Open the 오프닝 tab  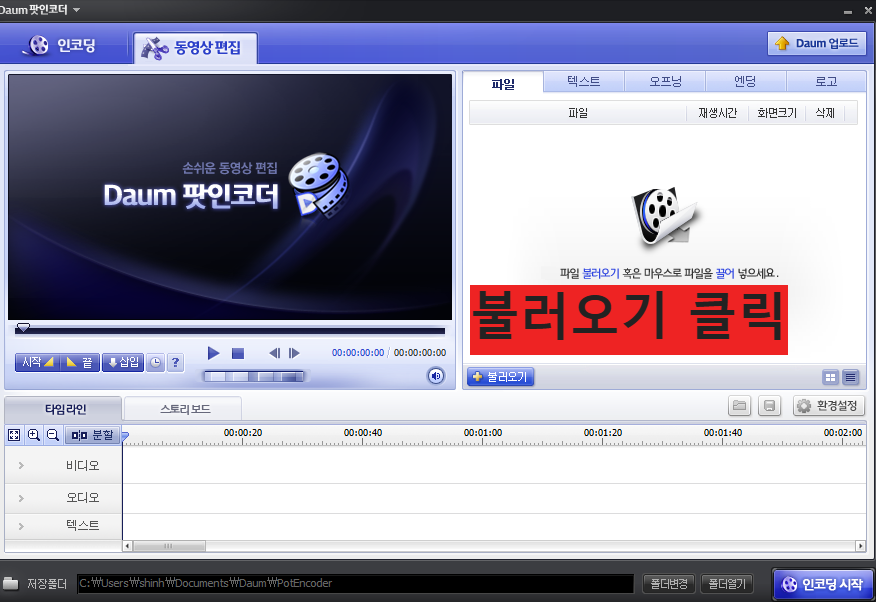click(x=665, y=82)
